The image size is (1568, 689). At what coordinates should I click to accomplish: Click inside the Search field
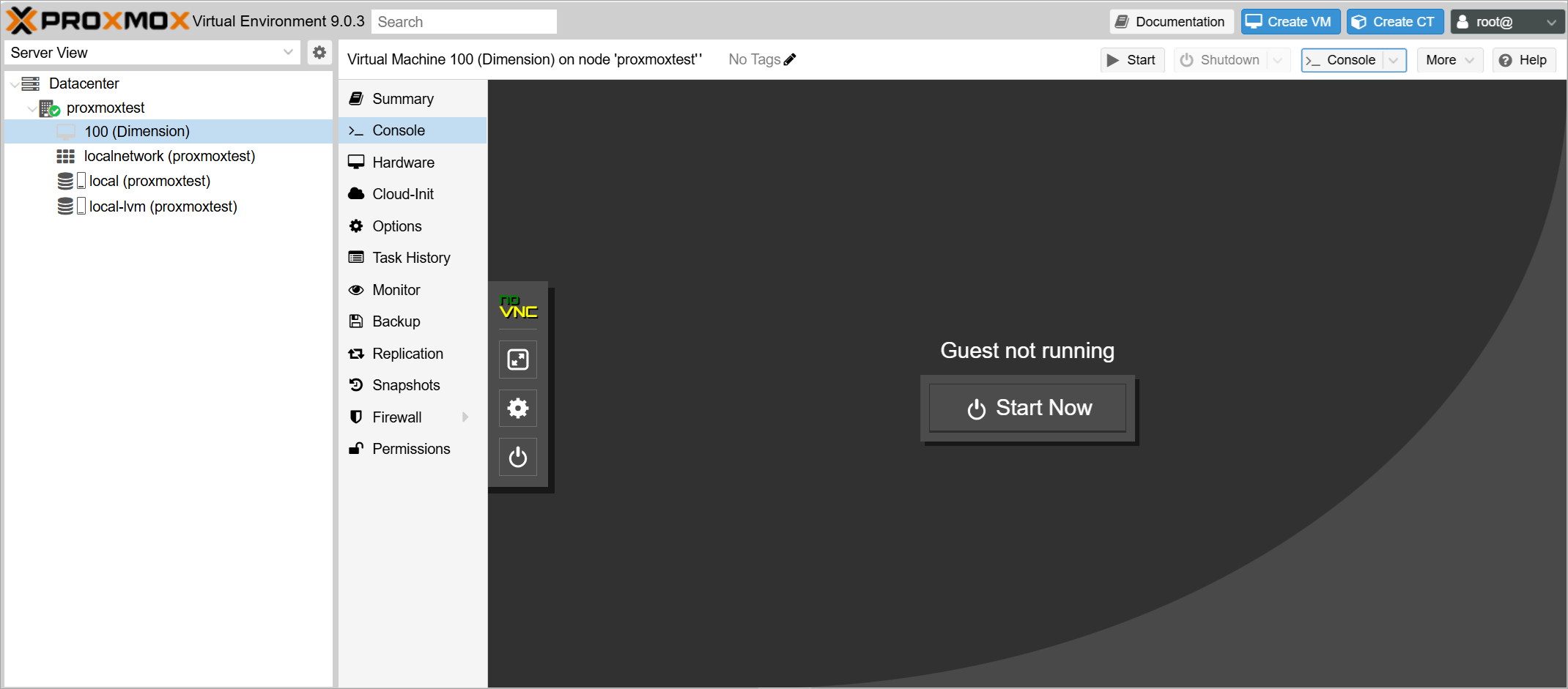(463, 21)
